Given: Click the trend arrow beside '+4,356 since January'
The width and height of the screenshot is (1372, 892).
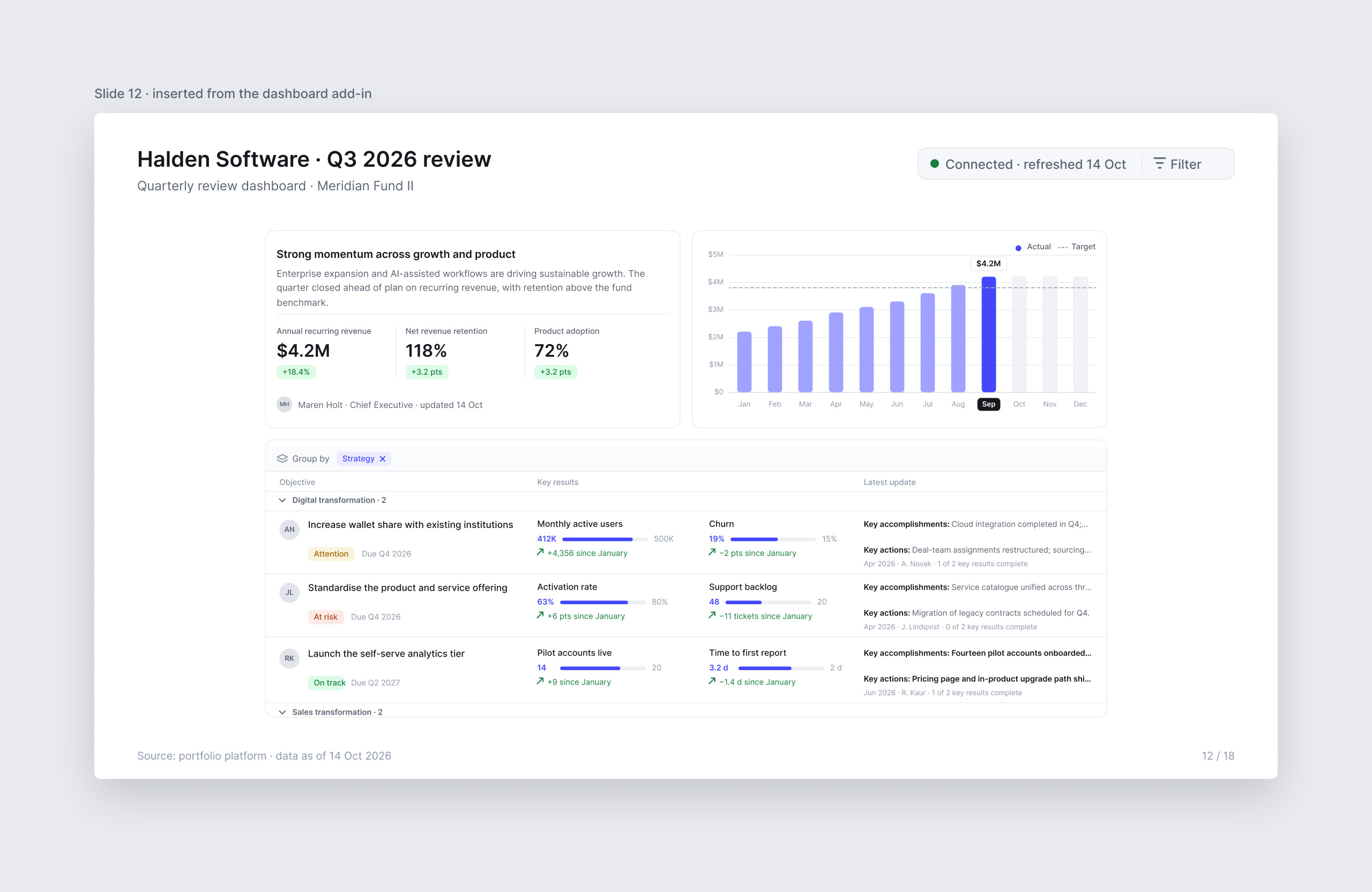Looking at the screenshot, I should (x=540, y=552).
